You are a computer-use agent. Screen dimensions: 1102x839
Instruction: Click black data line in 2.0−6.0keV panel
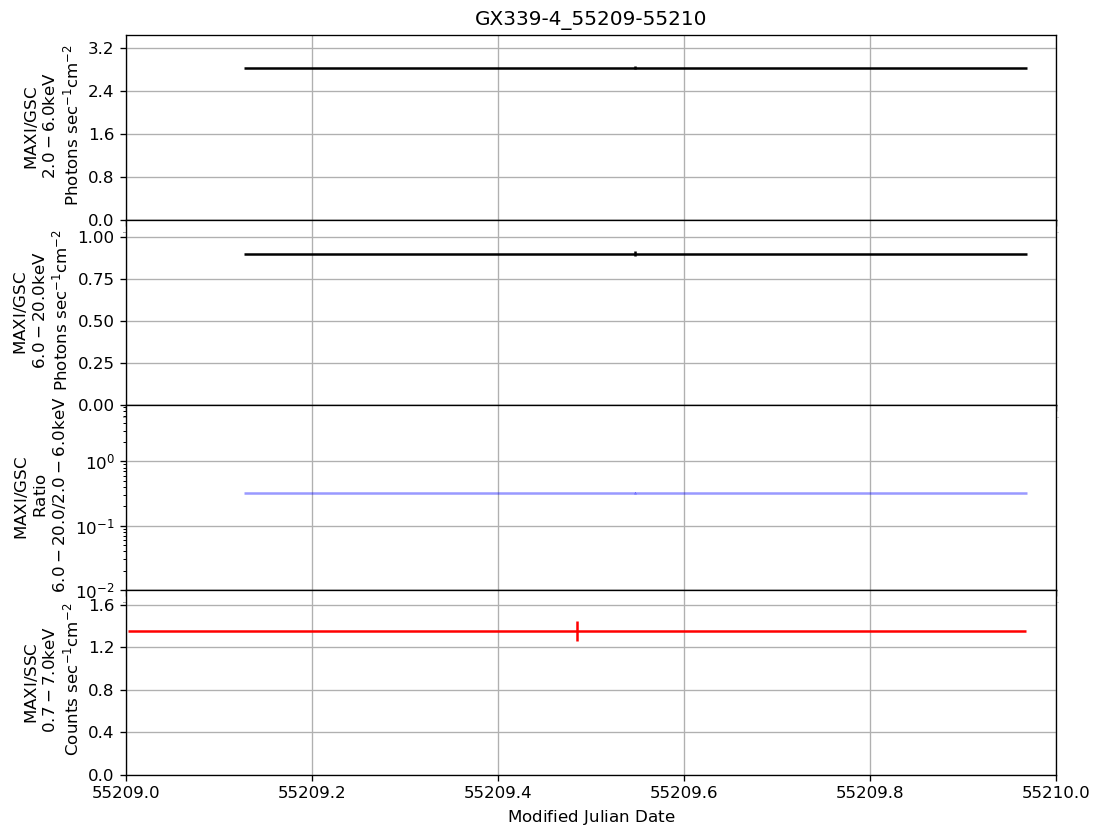635,68
